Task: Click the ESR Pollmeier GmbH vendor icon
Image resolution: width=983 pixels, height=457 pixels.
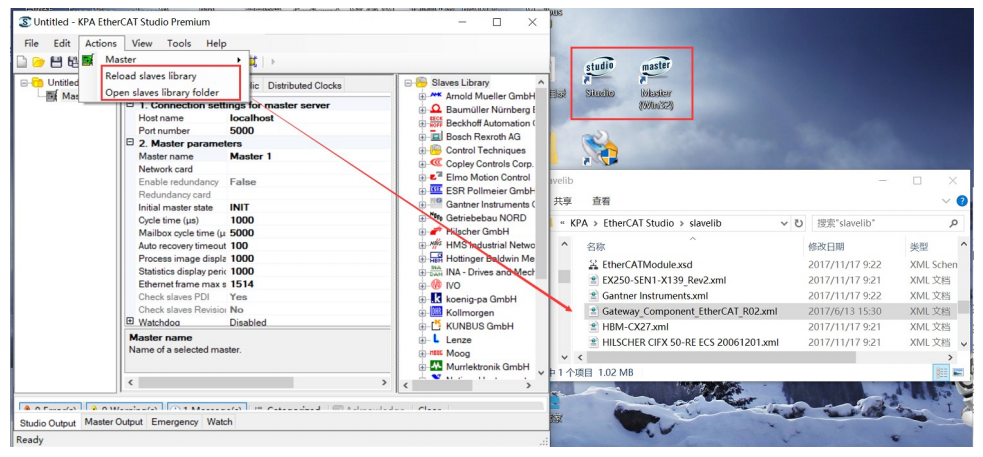Action: click(436, 191)
